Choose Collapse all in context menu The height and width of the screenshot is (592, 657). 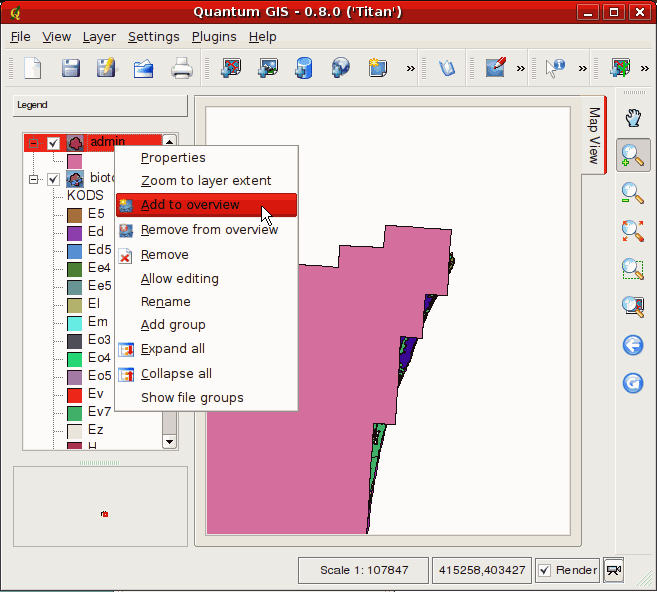[207, 374]
